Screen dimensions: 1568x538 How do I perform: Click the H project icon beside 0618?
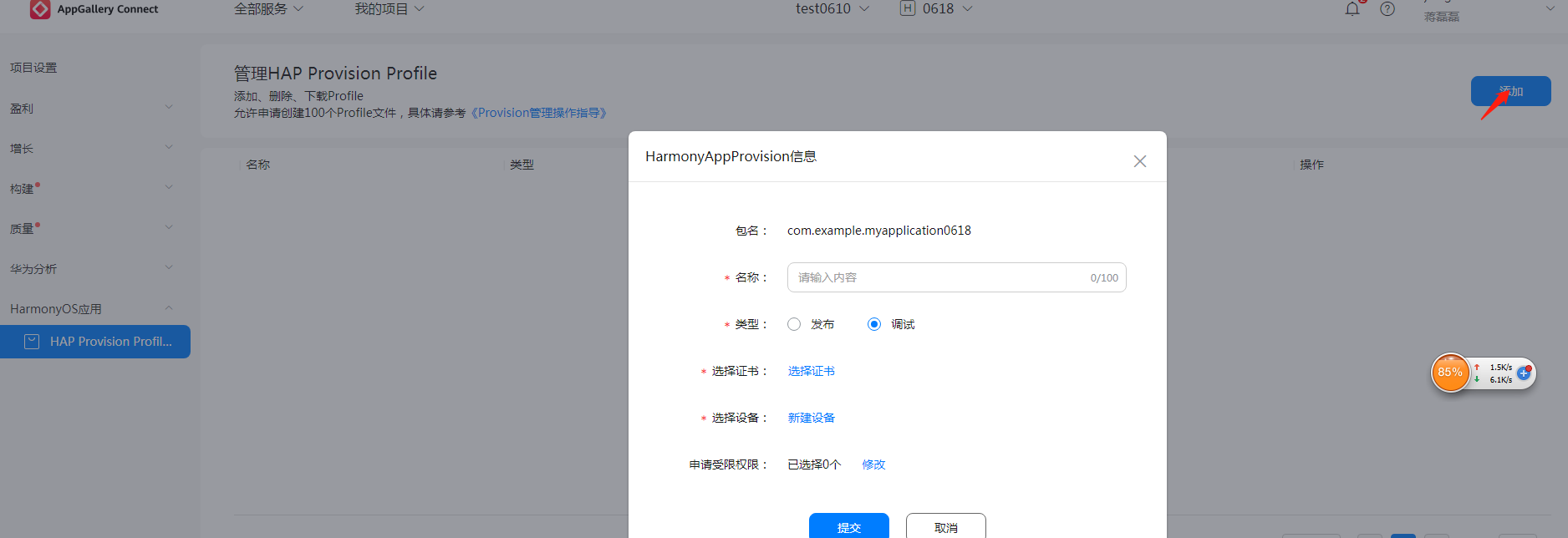pos(908,8)
